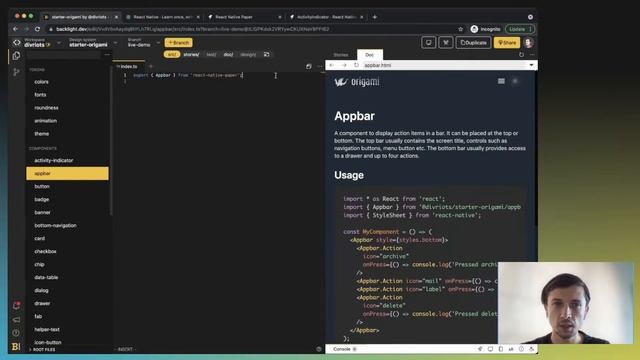The height and width of the screenshot is (360, 640).
Task: Open the Explorer files icon in sidebar
Action: pos(16,56)
